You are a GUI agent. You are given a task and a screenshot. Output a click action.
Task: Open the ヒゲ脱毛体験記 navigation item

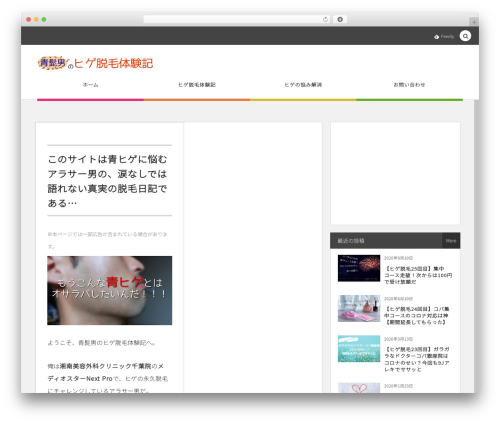coord(197,85)
